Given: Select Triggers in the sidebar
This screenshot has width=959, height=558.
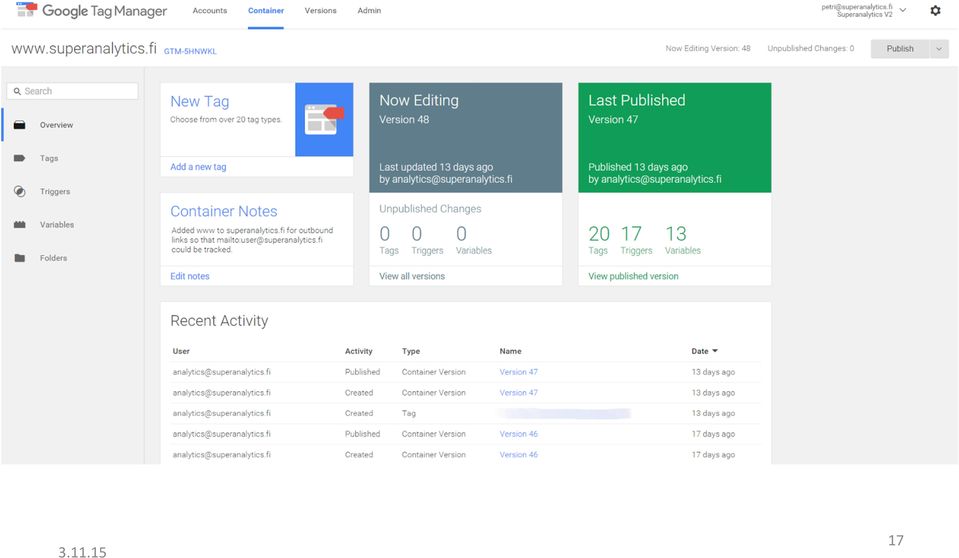Looking at the screenshot, I should pos(55,192).
